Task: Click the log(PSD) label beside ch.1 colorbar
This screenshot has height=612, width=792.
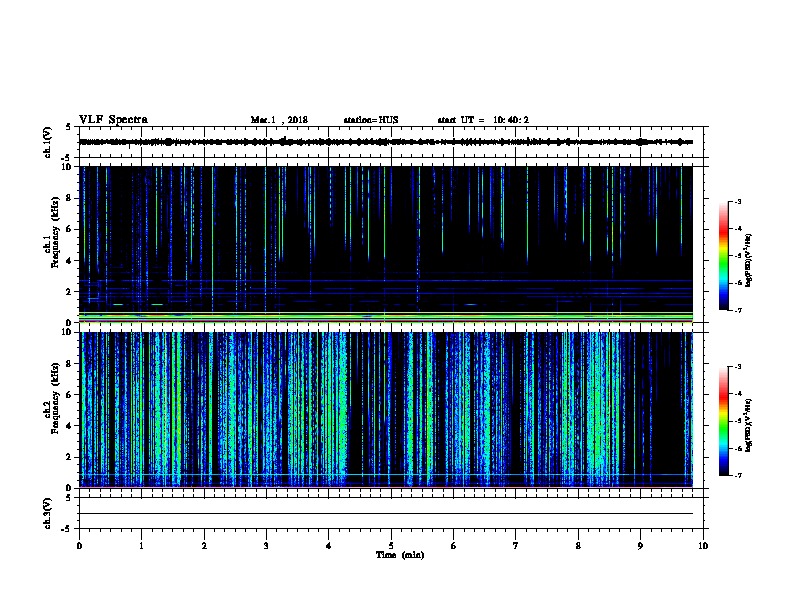Action: coord(748,260)
